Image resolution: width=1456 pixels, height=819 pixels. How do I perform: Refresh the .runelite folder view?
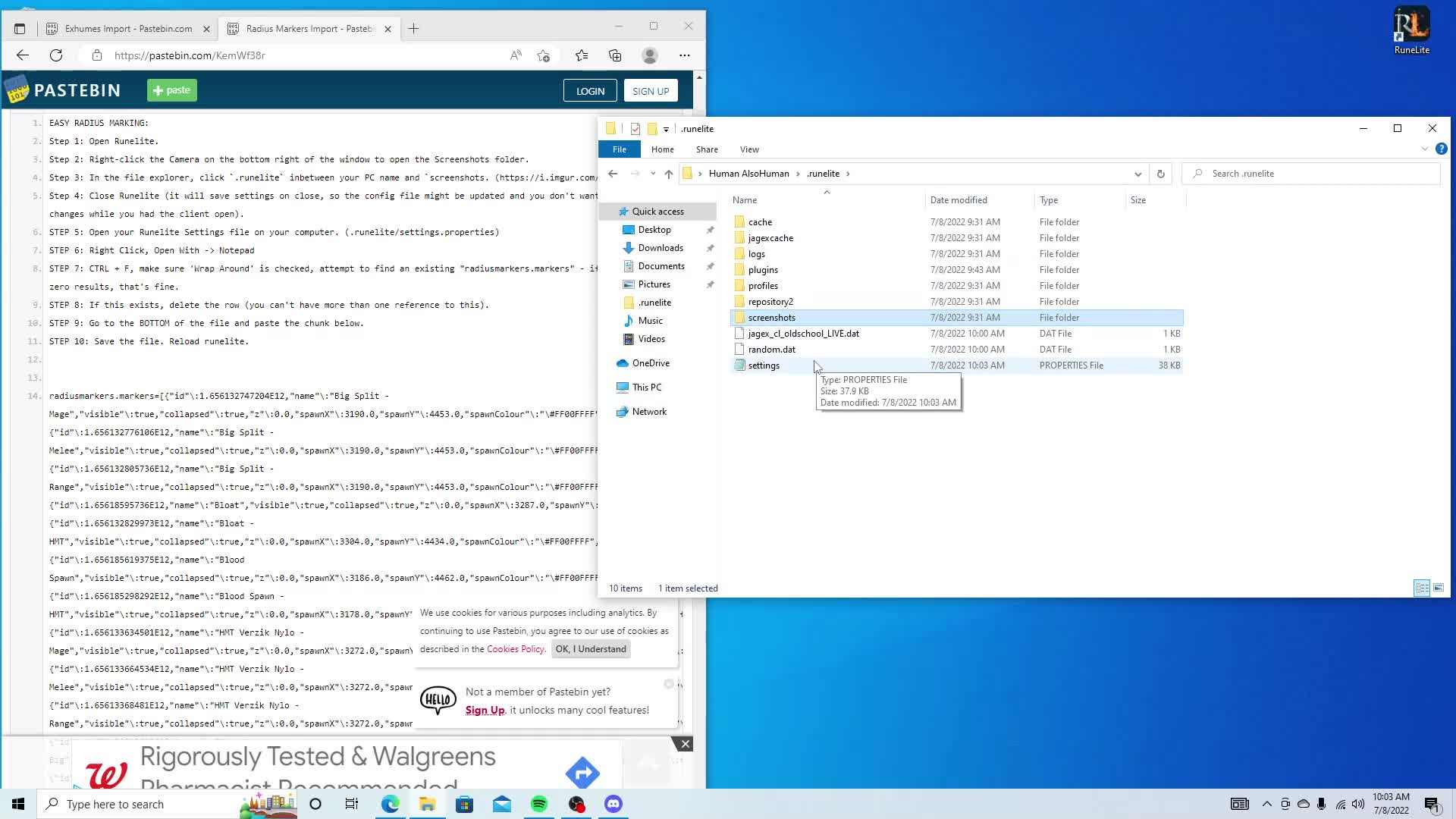(x=1160, y=174)
